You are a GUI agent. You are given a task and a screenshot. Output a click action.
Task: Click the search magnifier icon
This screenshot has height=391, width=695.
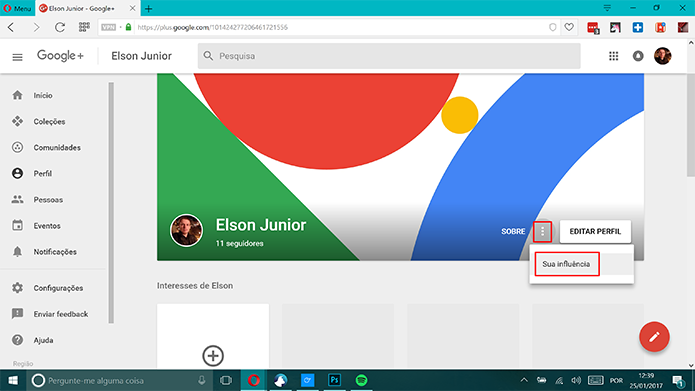point(208,56)
